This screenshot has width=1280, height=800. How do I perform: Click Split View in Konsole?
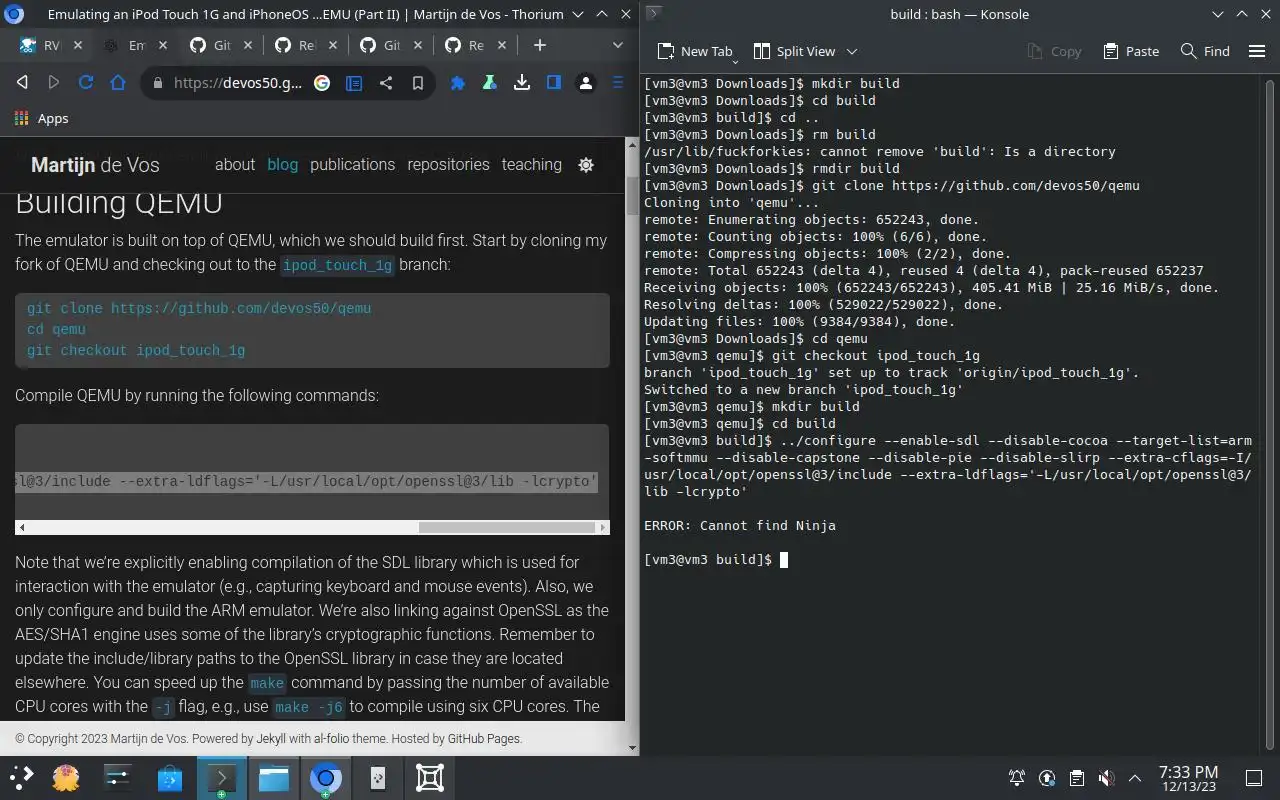click(794, 51)
